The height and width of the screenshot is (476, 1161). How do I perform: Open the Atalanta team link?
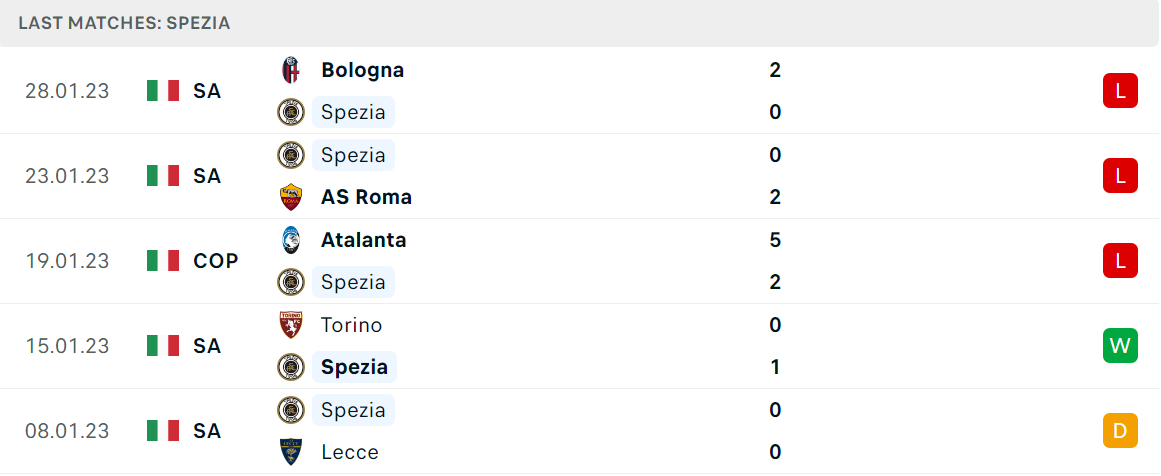[x=363, y=240]
